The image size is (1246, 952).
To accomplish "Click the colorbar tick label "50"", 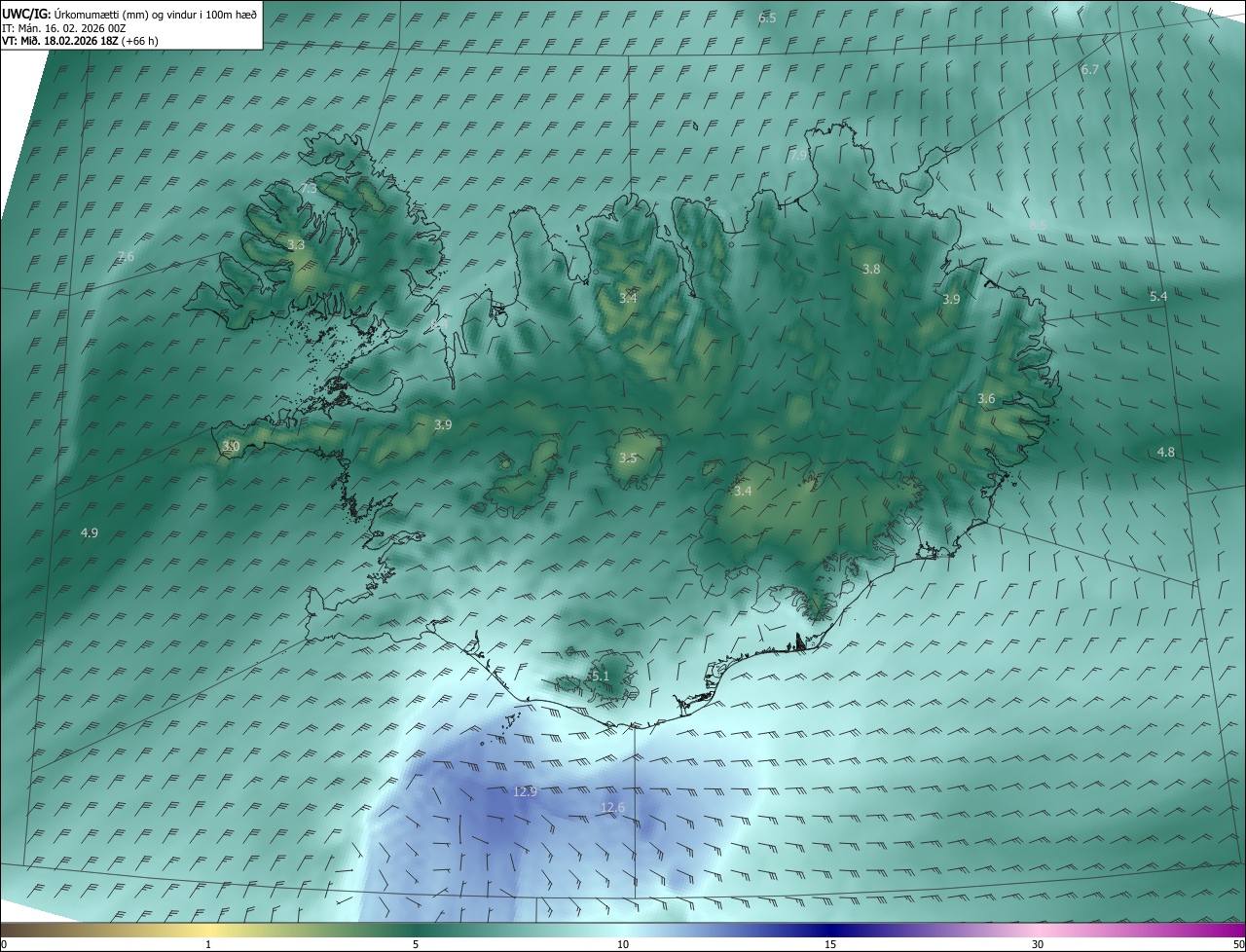I will tap(1238, 944).
